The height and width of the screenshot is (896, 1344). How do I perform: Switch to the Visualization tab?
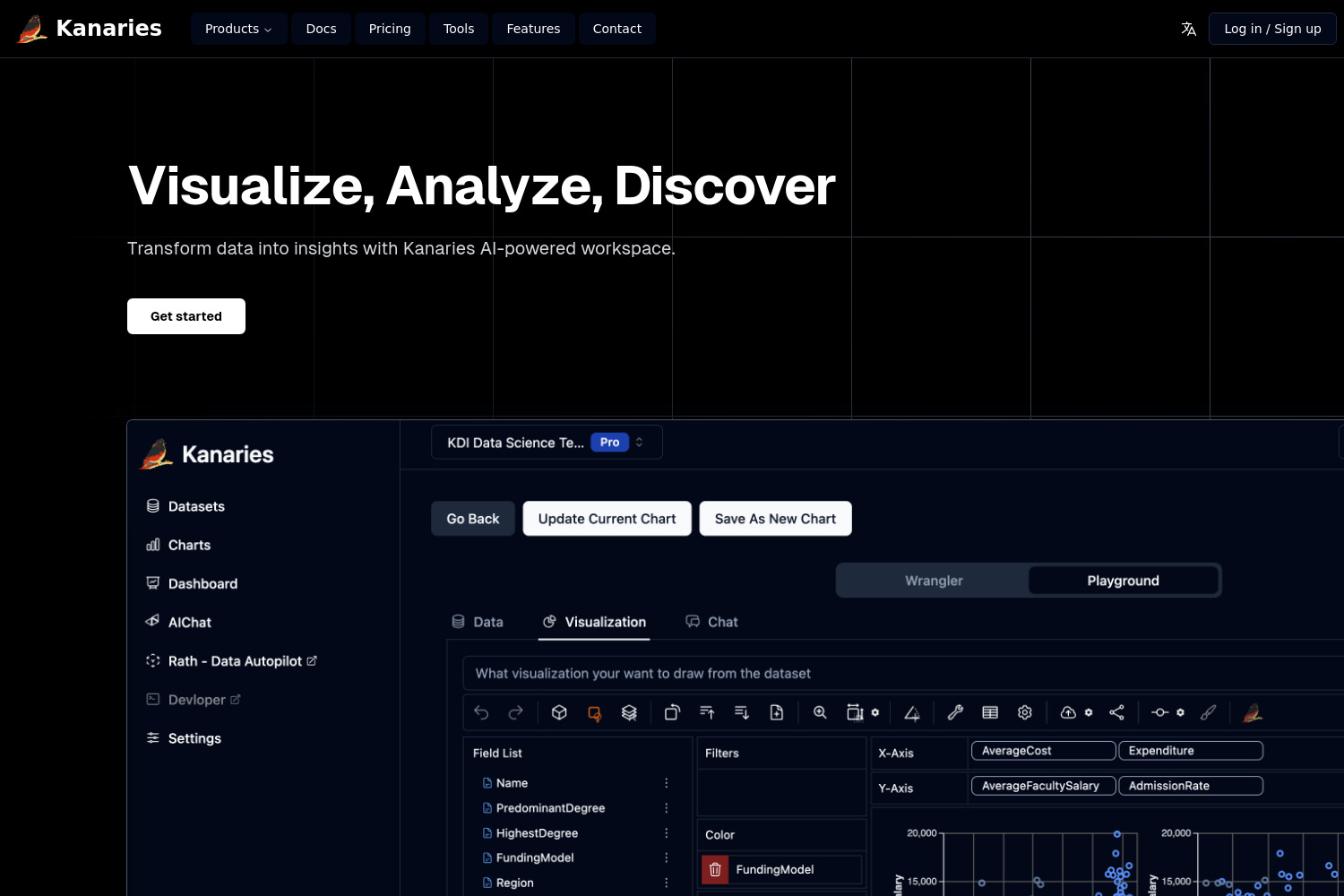(594, 622)
